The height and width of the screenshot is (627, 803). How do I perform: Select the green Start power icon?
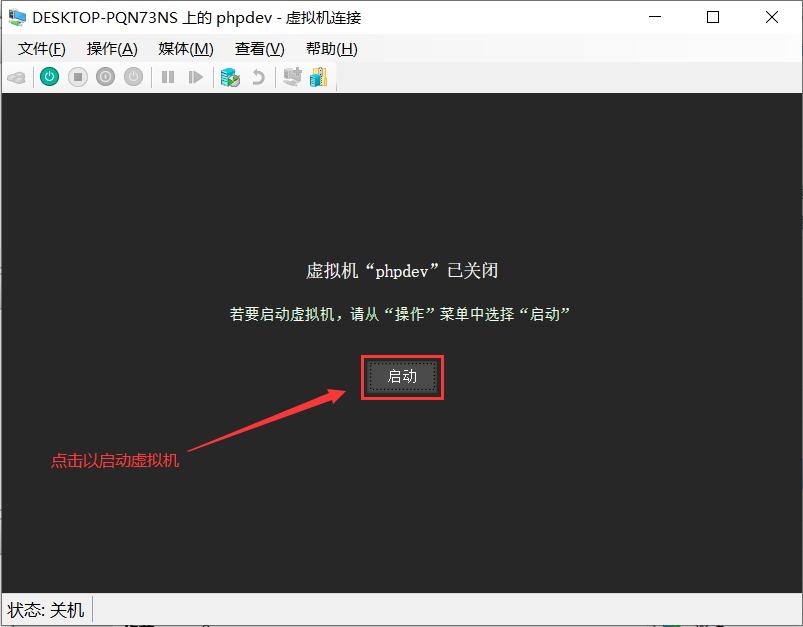point(49,76)
